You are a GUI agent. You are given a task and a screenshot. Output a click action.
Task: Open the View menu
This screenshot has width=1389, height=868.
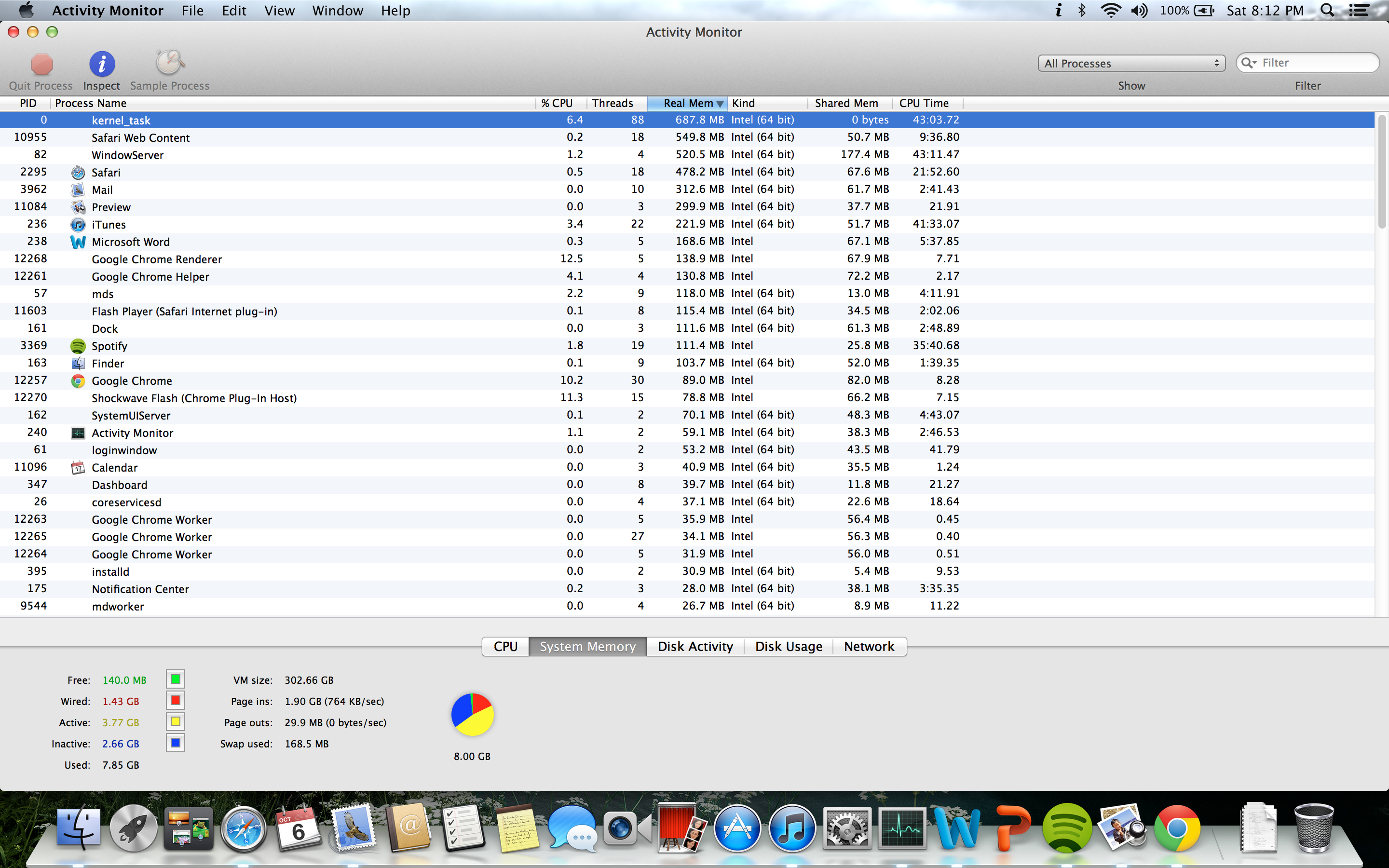point(280,10)
